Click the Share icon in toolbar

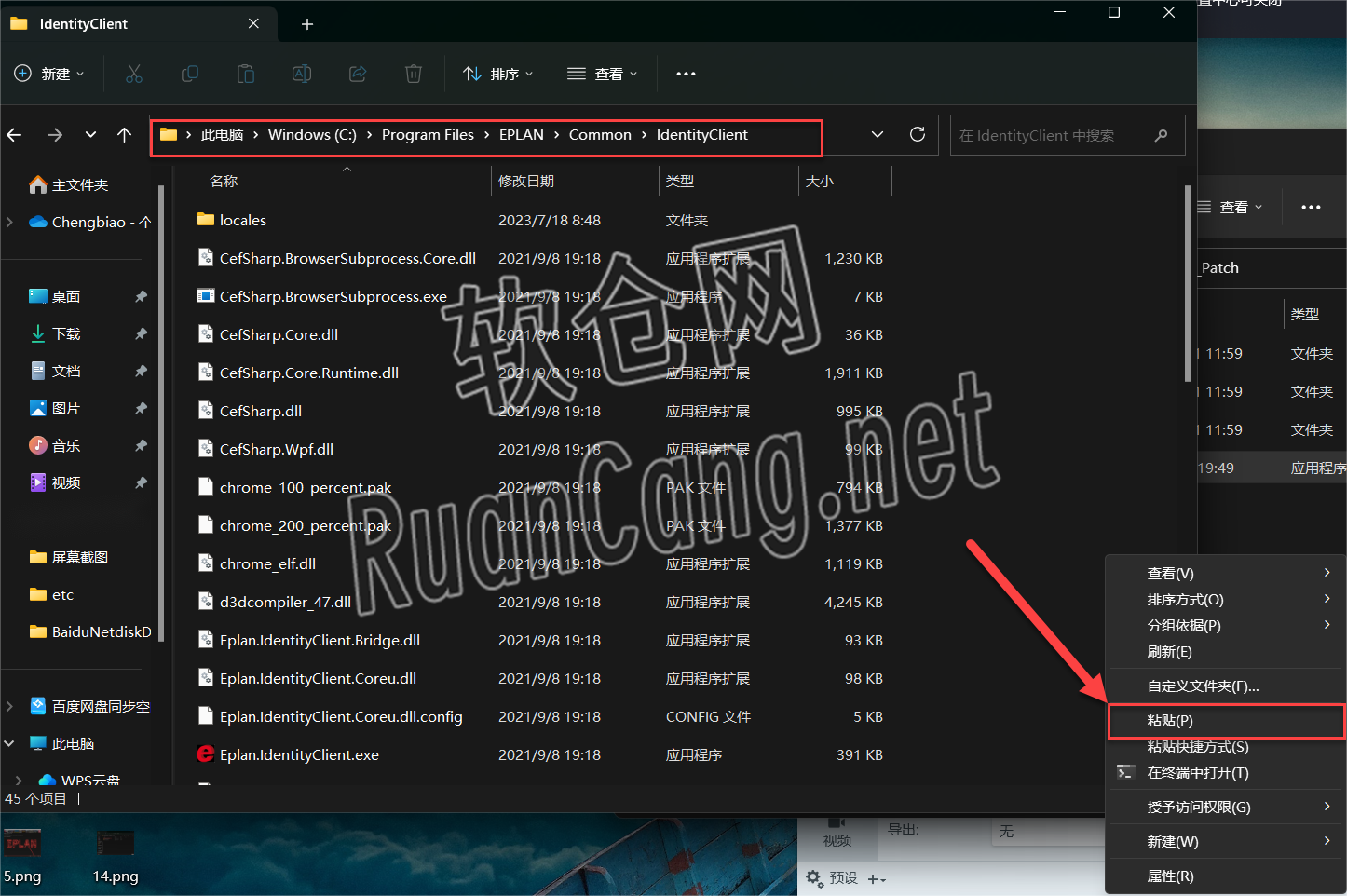[x=358, y=74]
